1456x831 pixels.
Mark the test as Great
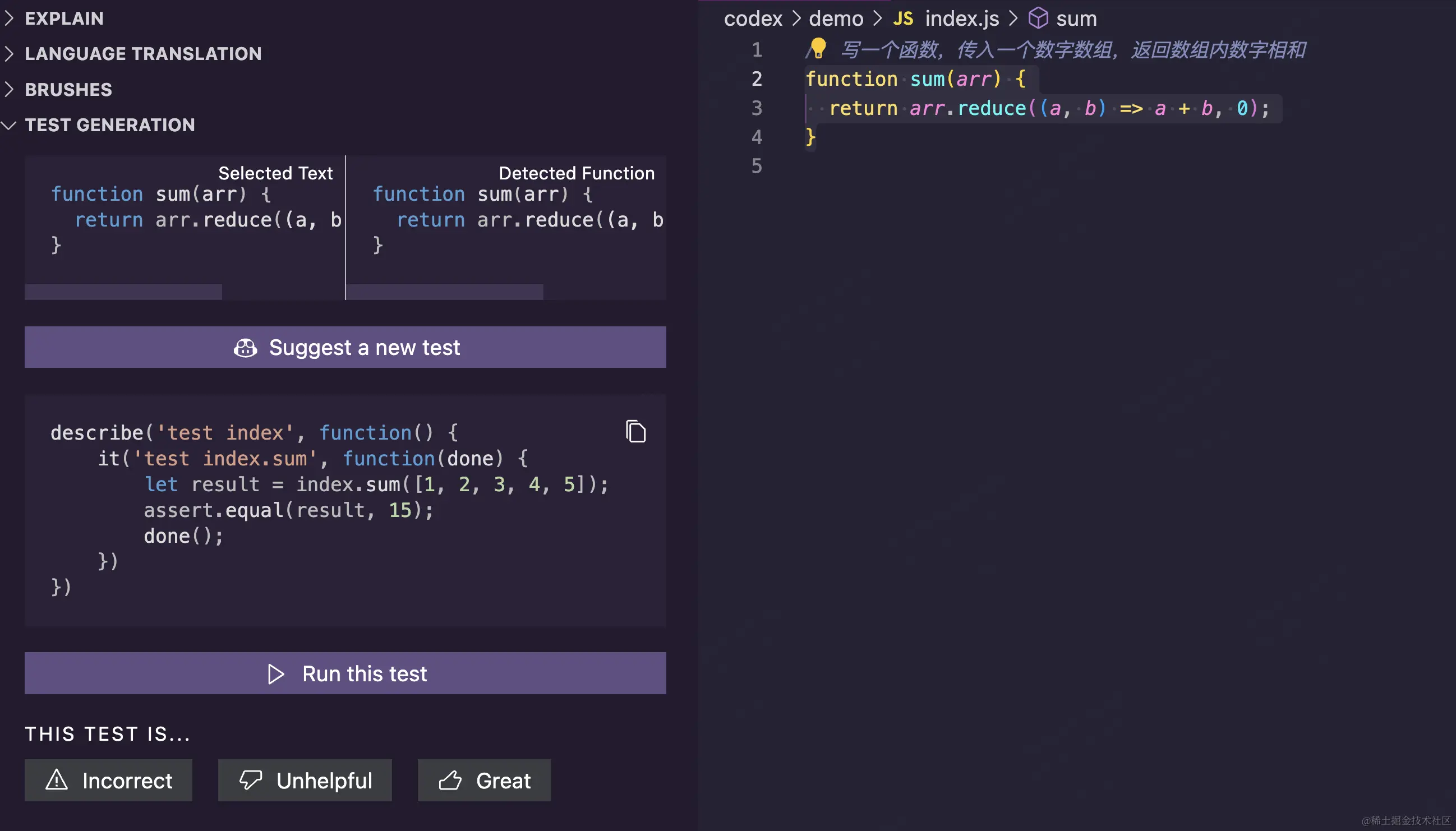pyautogui.click(x=484, y=780)
